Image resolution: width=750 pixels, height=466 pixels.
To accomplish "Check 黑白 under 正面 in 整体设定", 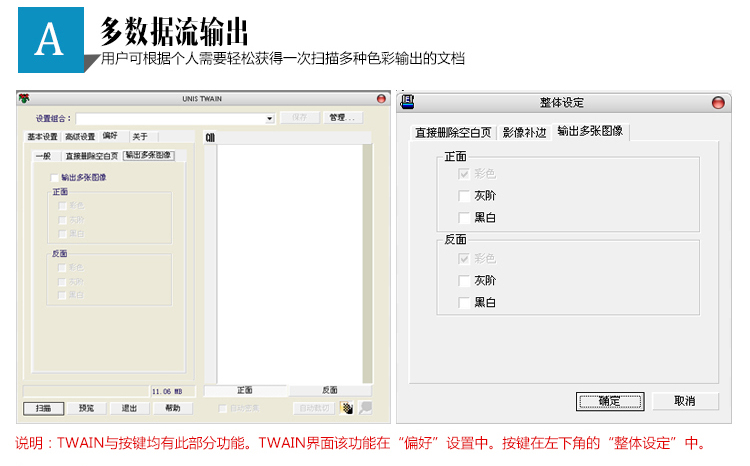I will click(x=464, y=217).
